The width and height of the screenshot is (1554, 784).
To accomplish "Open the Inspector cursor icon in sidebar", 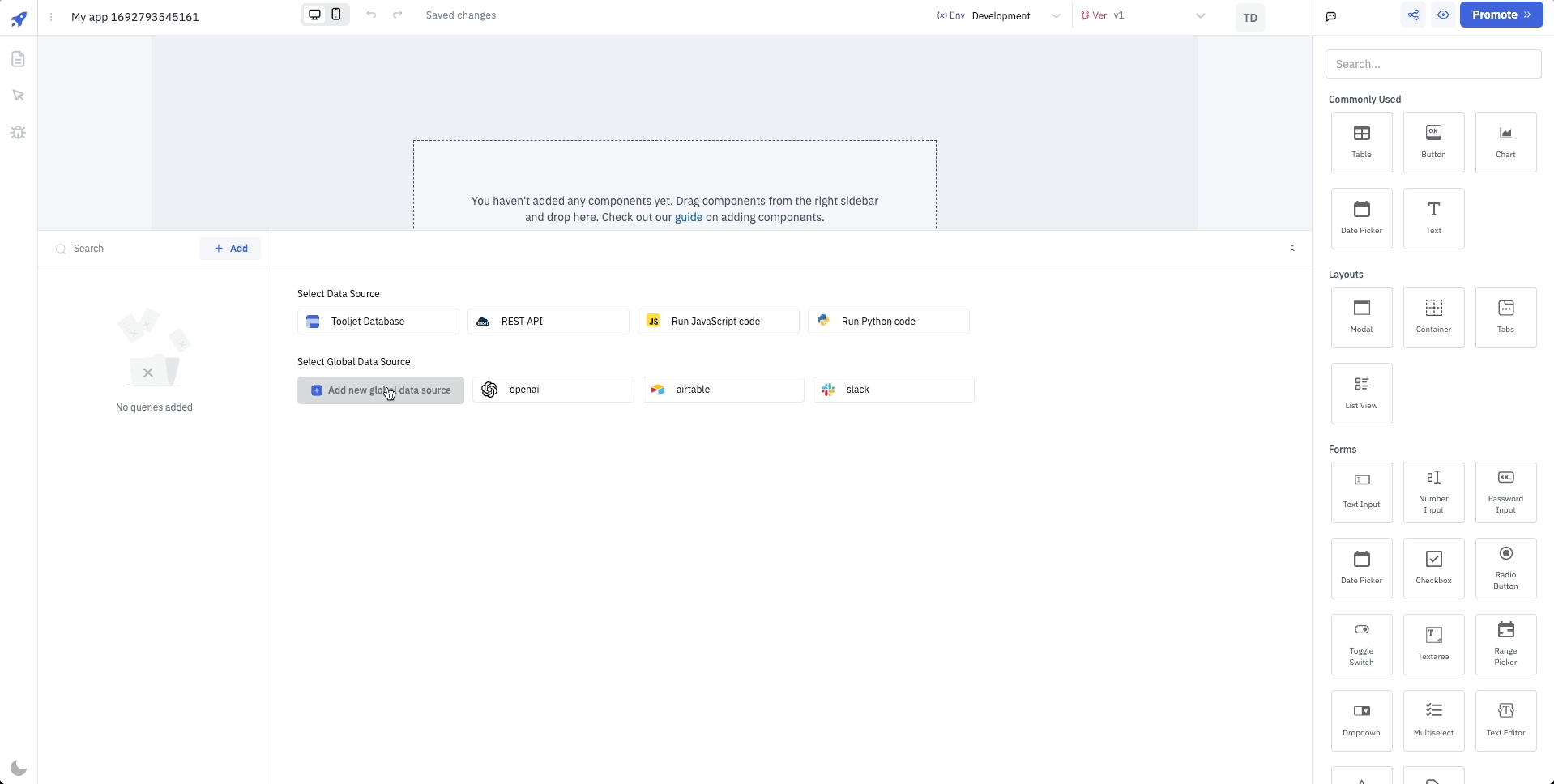I will [18, 96].
